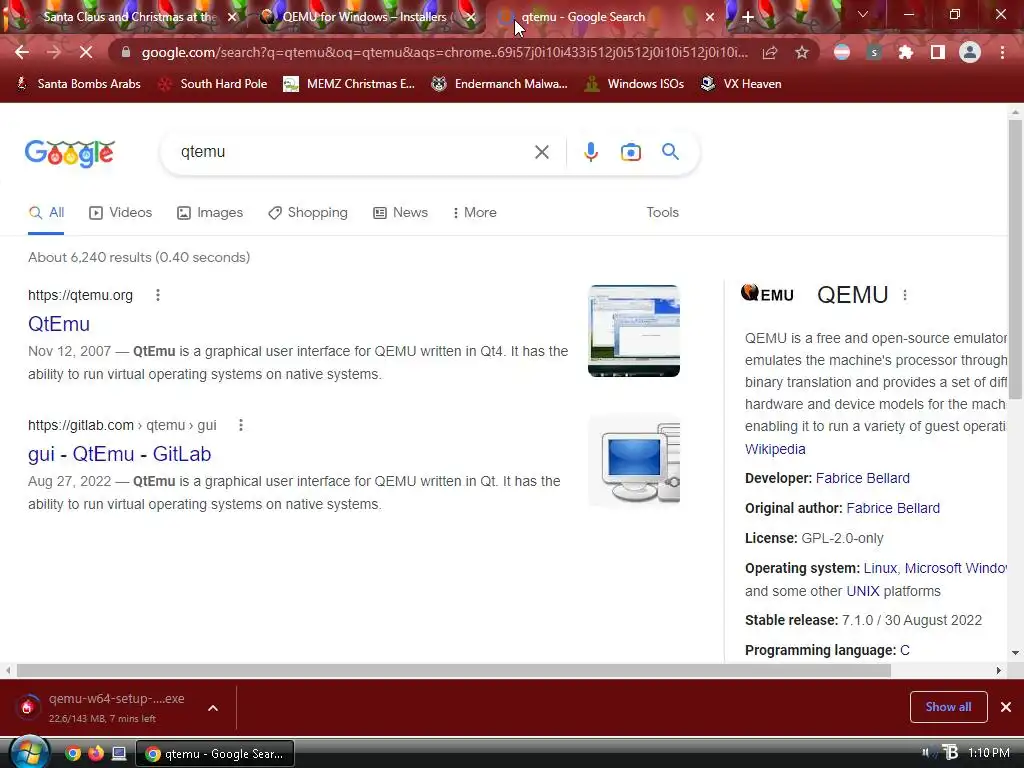Click the vertical page scrollbar thumb
Screen dimensions: 1024x768
(x=1015, y=259)
